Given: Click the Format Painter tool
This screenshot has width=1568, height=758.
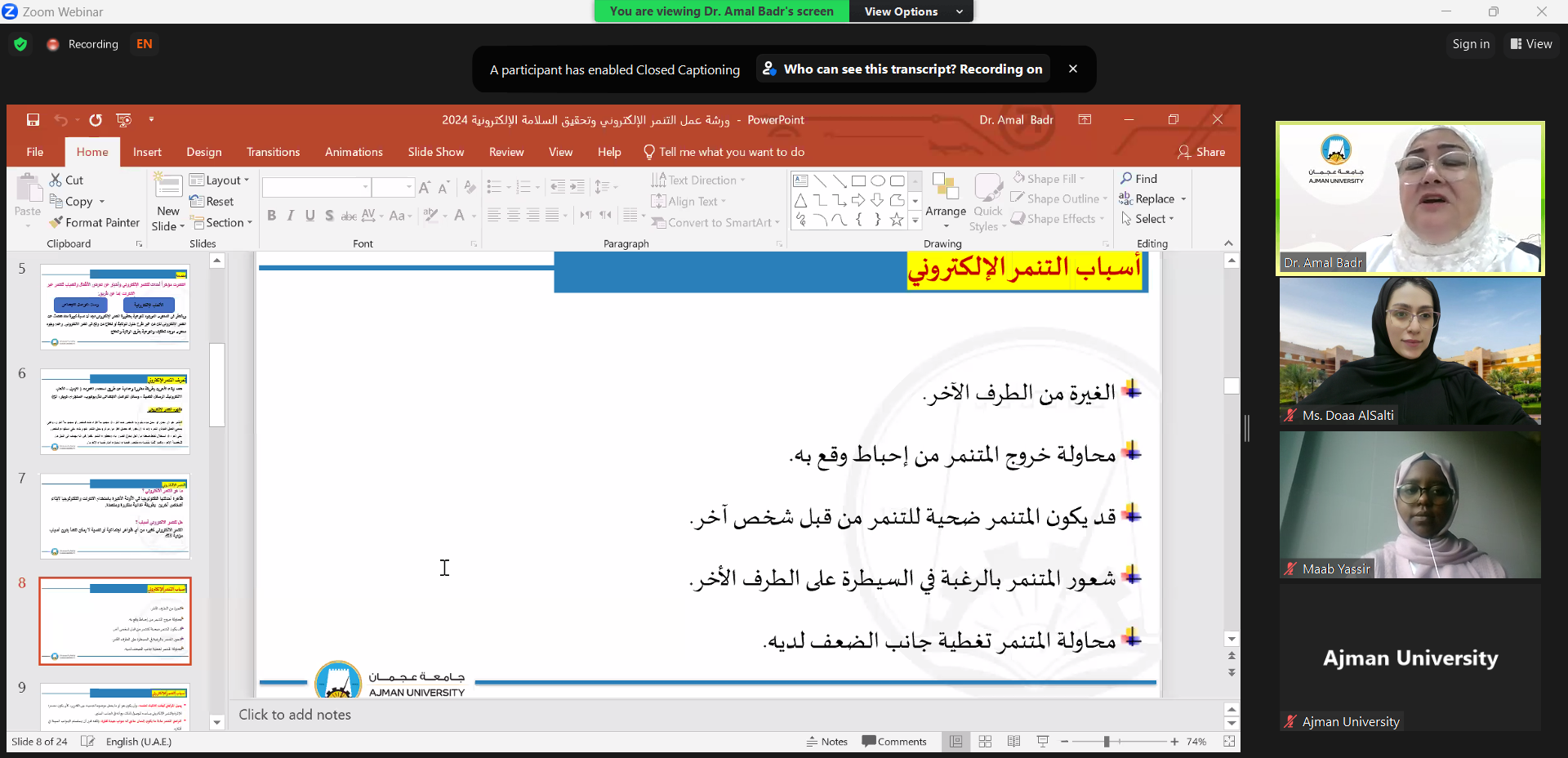Looking at the screenshot, I should click(x=94, y=222).
